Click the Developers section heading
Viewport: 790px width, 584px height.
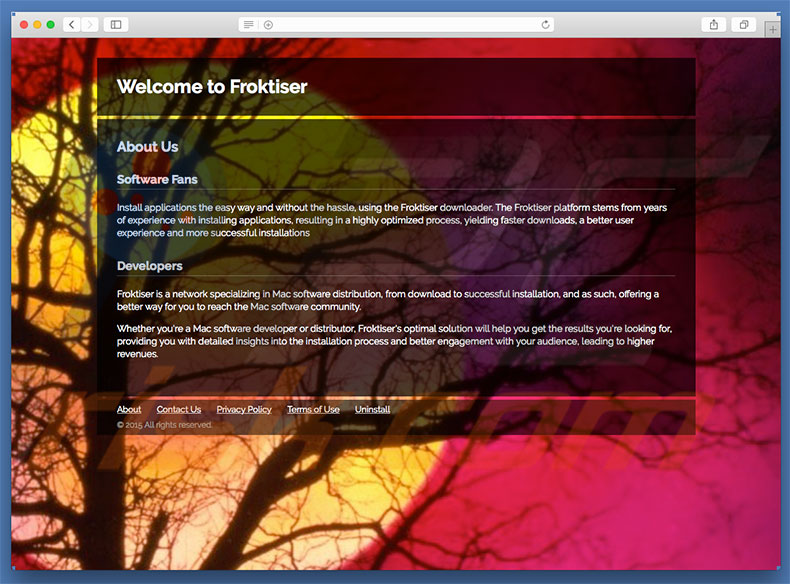pyautogui.click(x=149, y=267)
